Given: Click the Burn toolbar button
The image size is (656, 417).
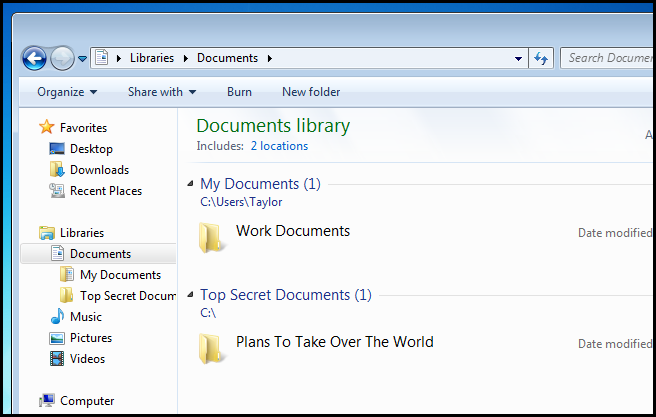Looking at the screenshot, I should [x=239, y=92].
